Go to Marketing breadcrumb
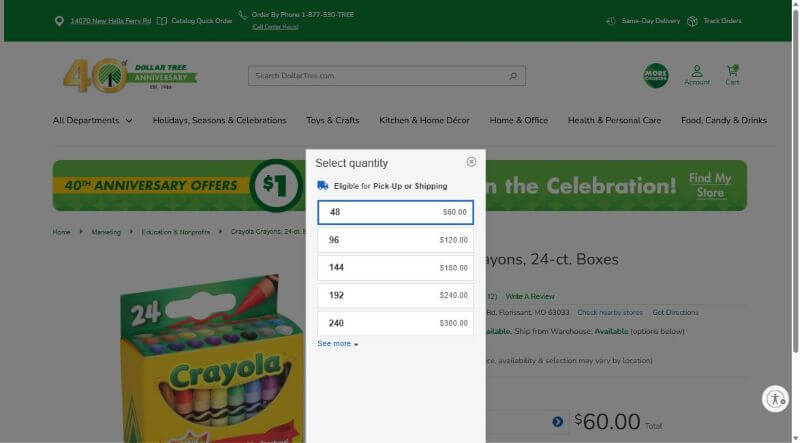This screenshot has width=800, height=443. point(106,232)
